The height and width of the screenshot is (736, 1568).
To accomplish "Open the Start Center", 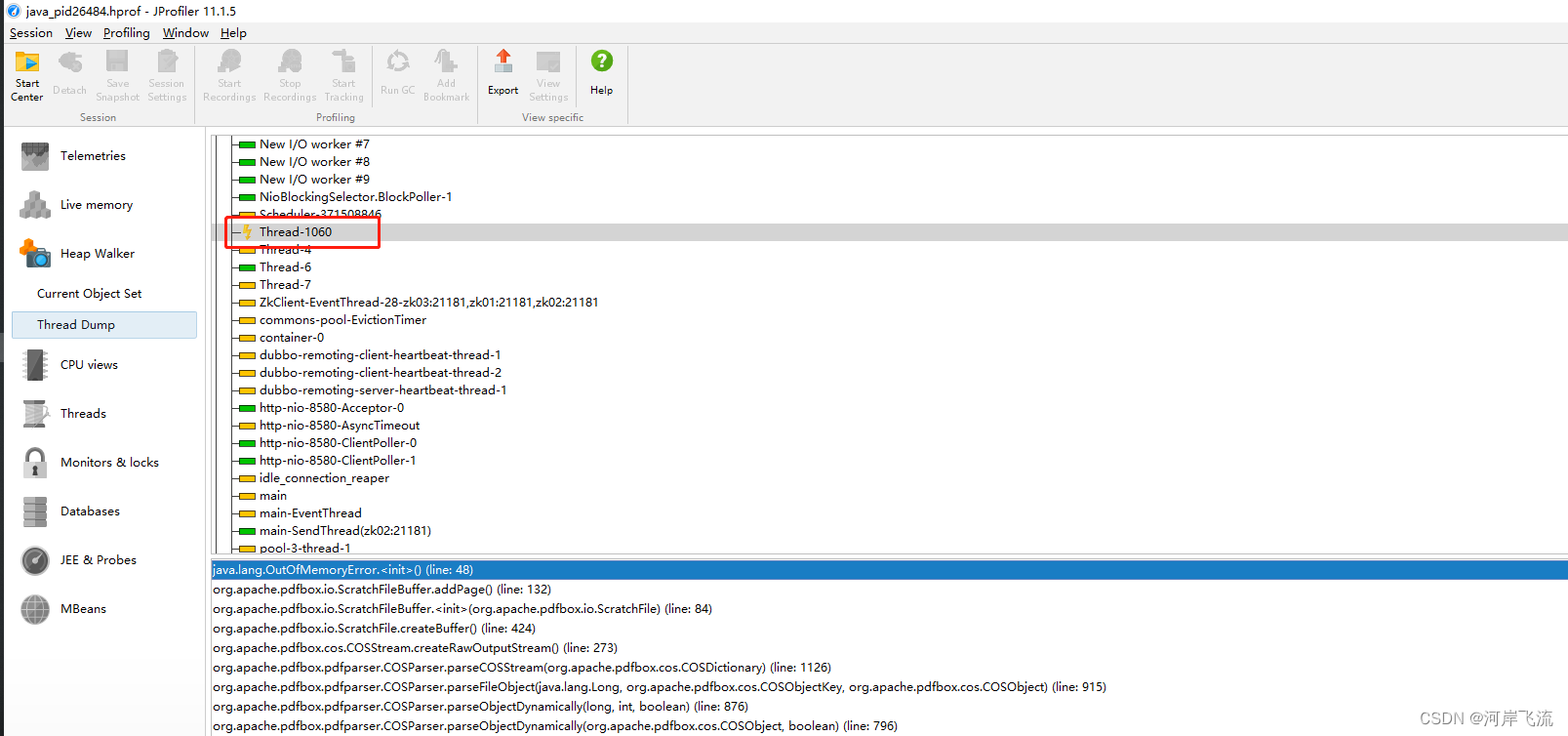I will tap(27, 75).
